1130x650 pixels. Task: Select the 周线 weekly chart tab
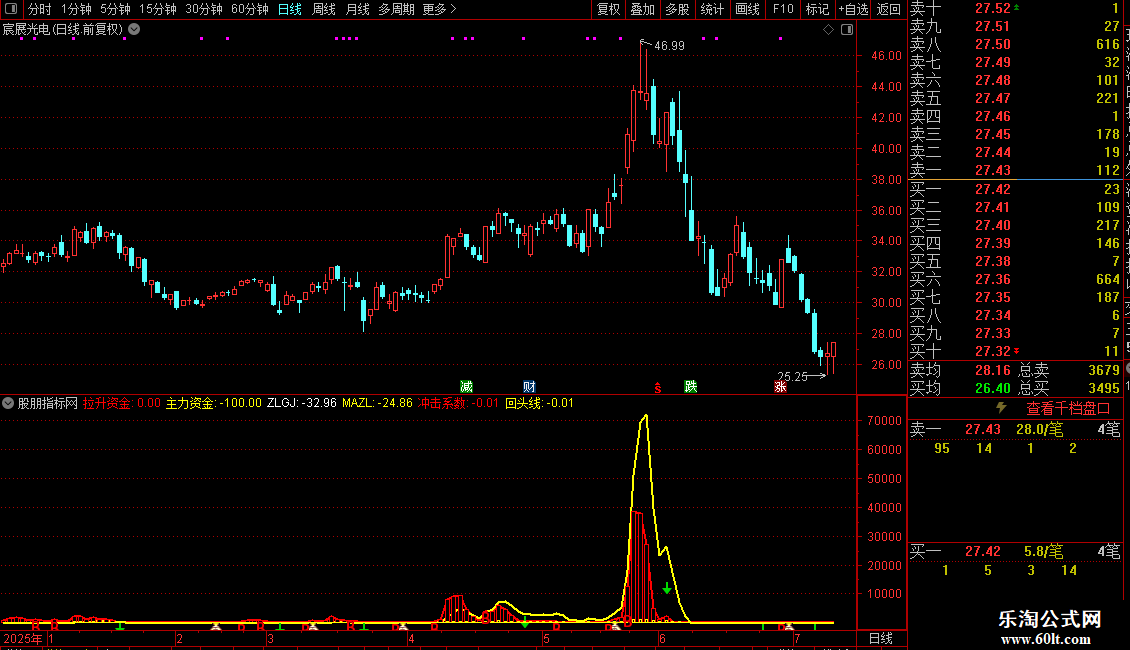tap(324, 9)
